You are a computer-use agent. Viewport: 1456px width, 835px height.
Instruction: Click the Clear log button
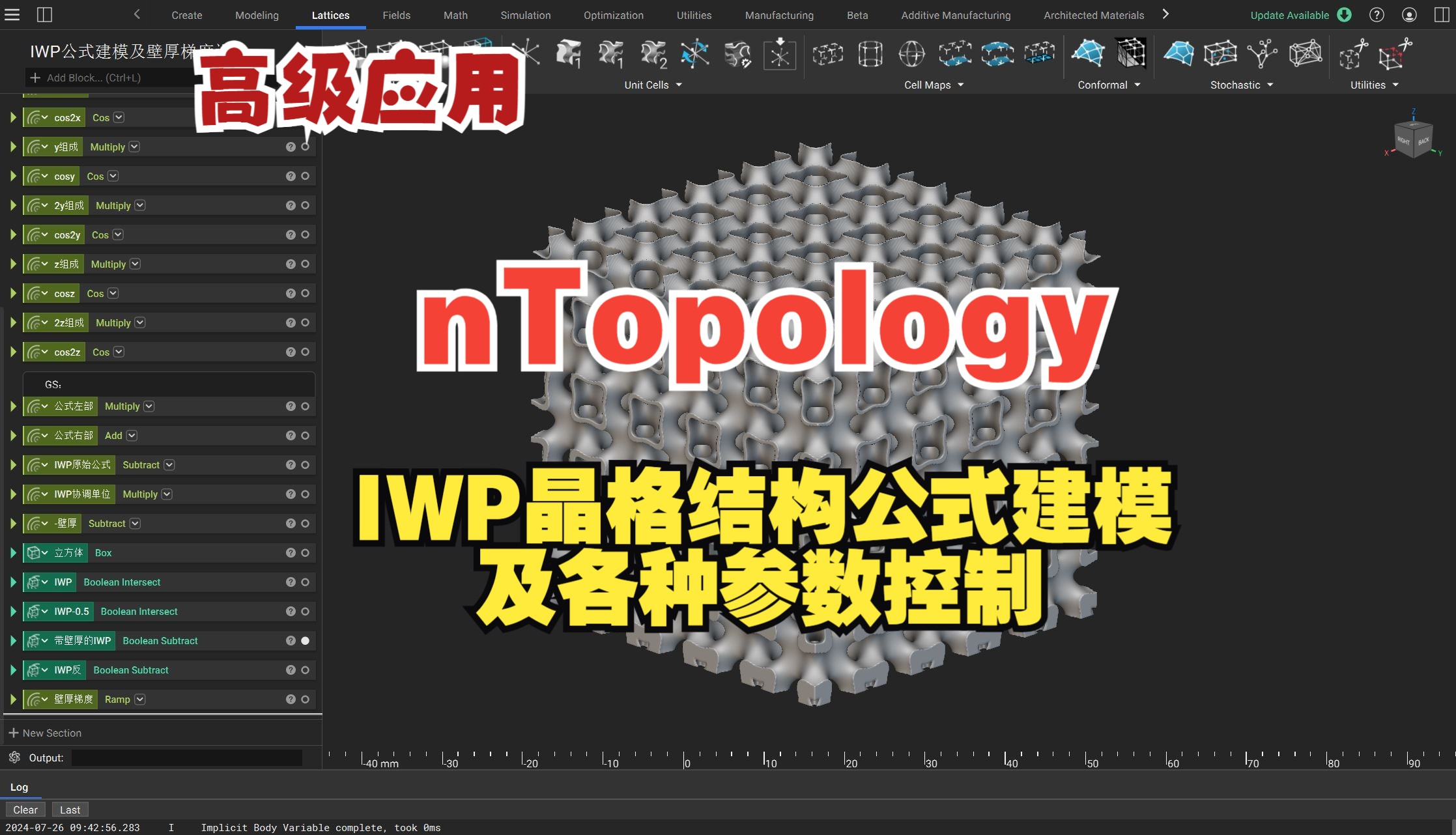tap(25, 810)
